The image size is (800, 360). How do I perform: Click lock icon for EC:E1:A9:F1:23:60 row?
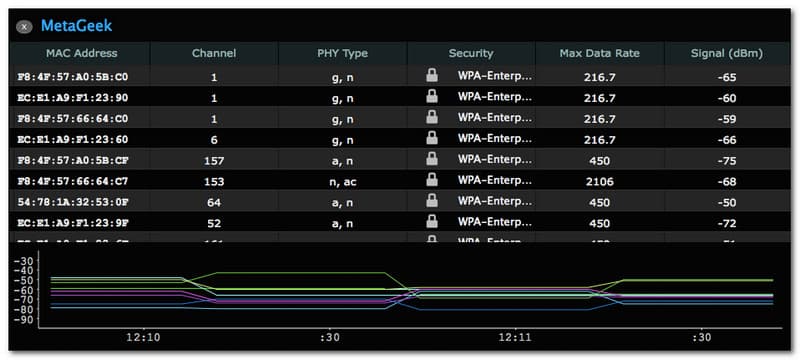pyautogui.click(x=432, y=139)
